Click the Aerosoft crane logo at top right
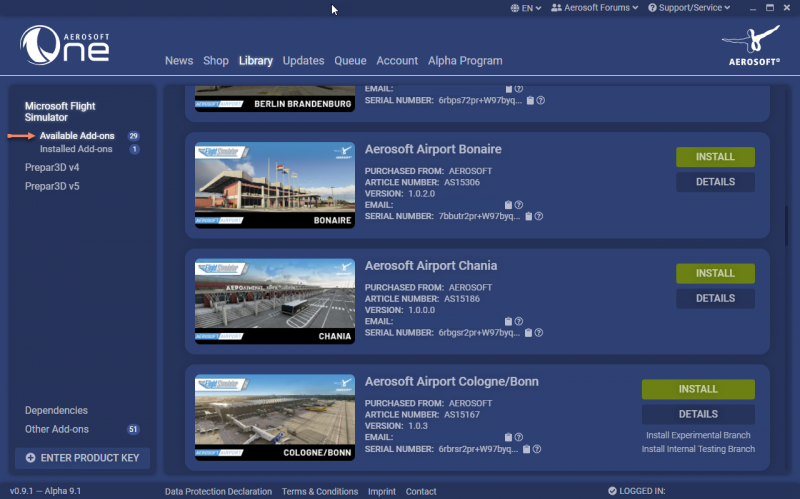The width and height of the screenshot is (800, 499). tap(751, 45)
